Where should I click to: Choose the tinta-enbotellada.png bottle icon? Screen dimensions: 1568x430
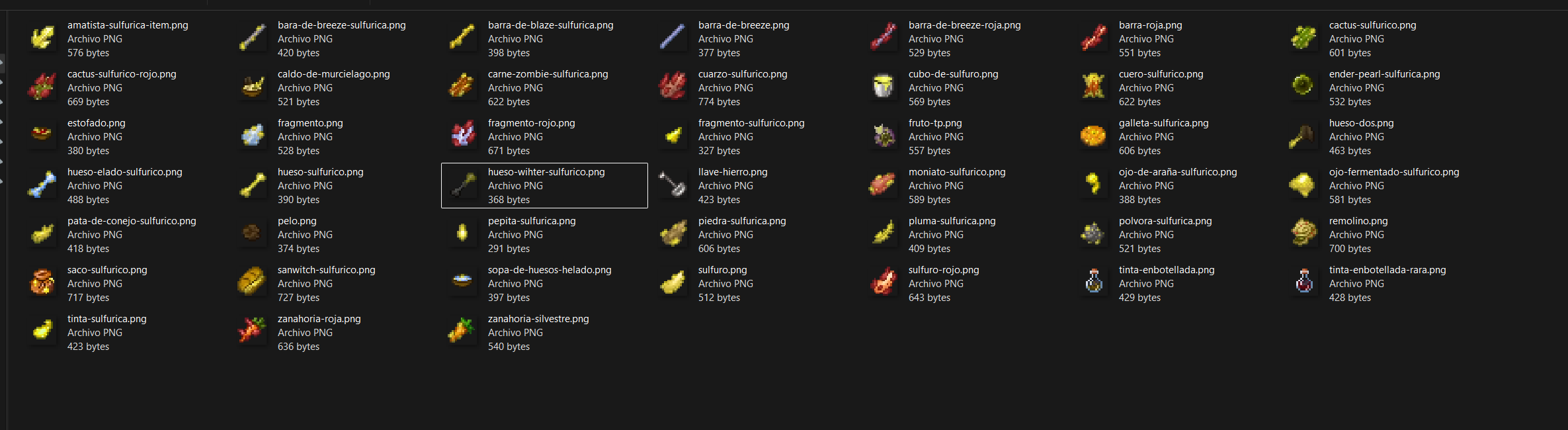[x=1094, y=282]
